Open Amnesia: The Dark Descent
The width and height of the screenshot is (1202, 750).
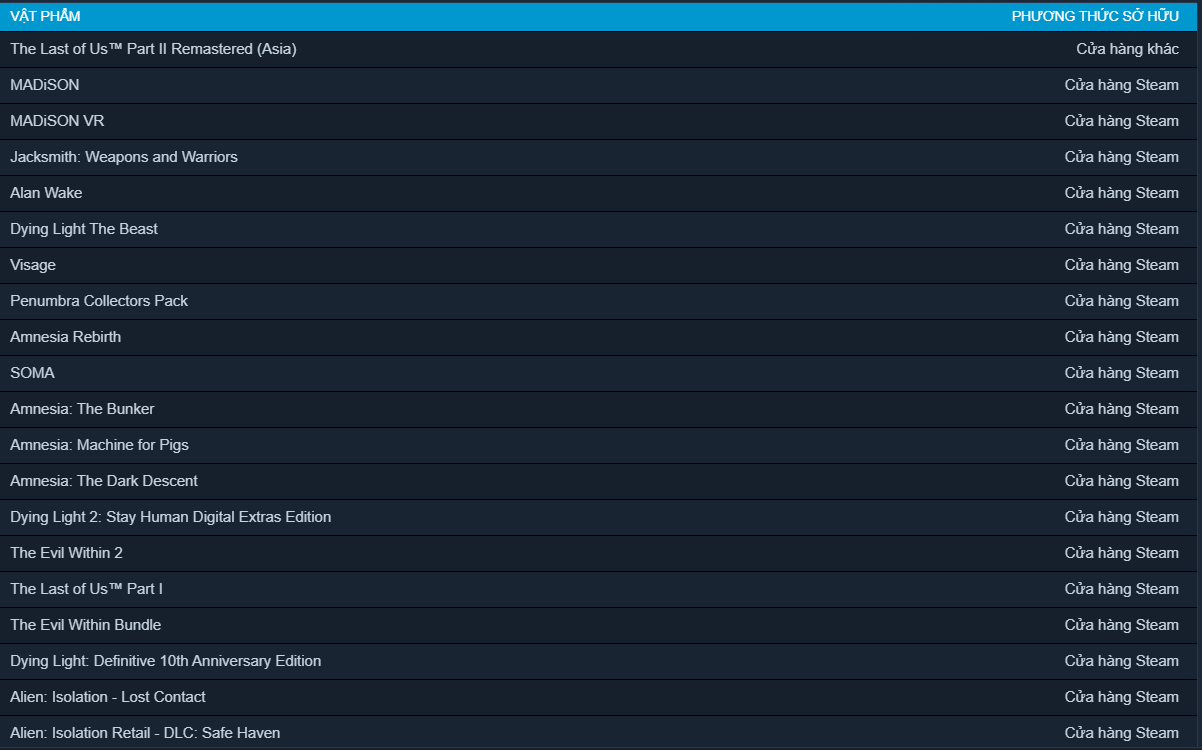(104, 481)
